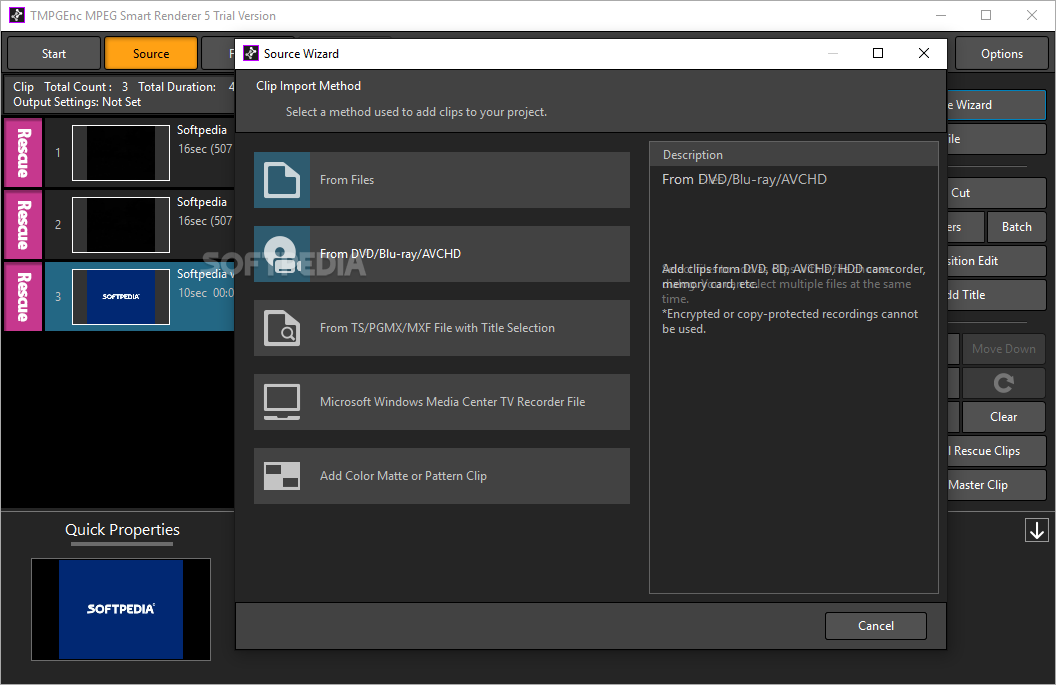
Task: Click the From Files document icon
Action: tap(282, 180)
